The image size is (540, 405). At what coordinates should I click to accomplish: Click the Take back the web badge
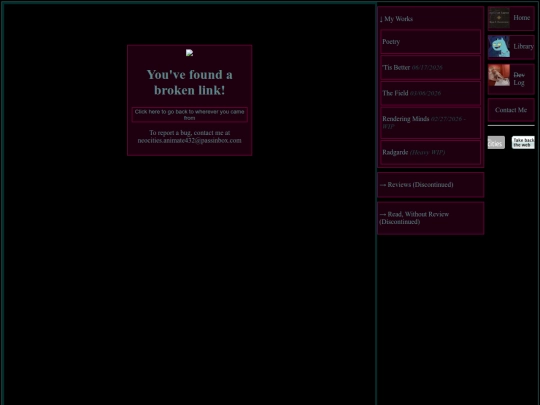tap(523, 142)
